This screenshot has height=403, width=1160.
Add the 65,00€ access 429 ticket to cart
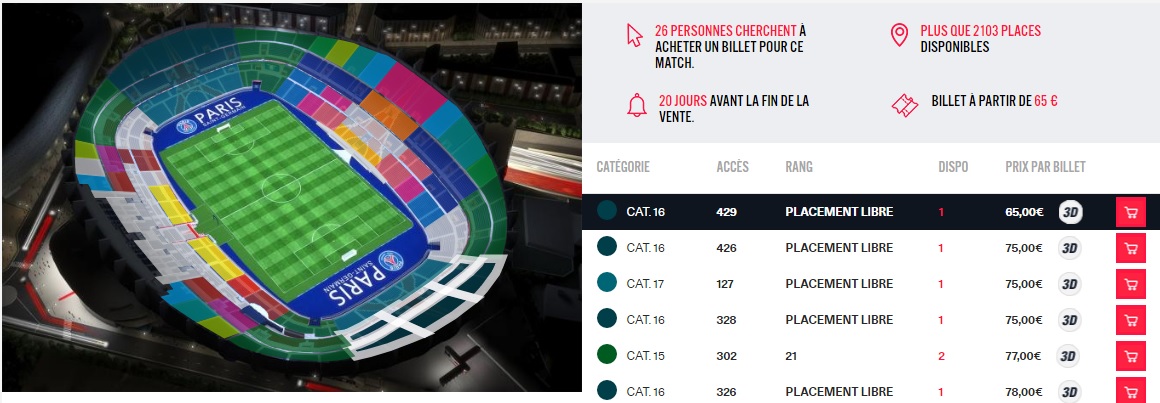(x=1130, y=212)
